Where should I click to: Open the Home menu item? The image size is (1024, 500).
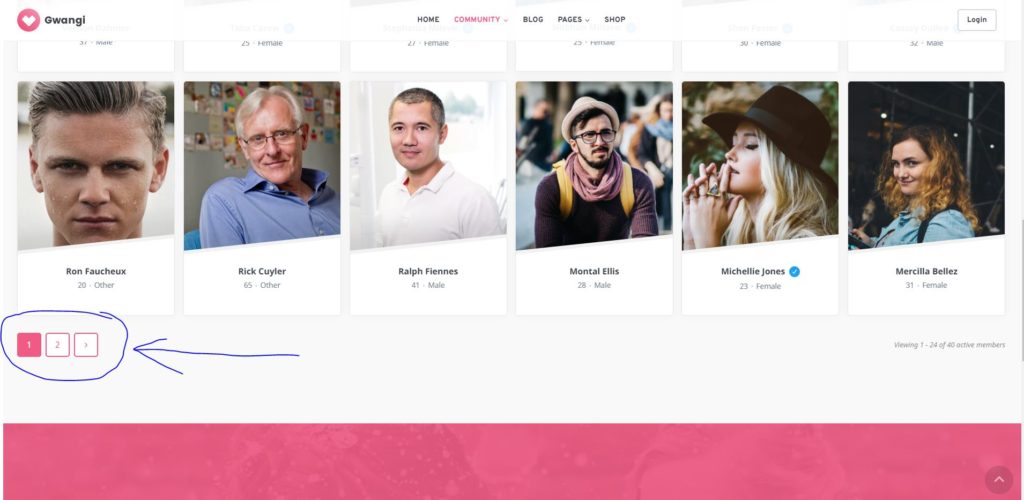[x=428, y=20]
